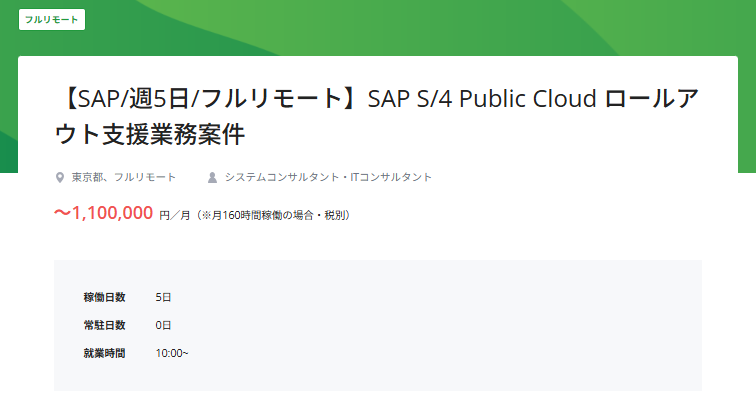Click the 【SAP/週5日/フルリモート】 part of the title
The height and width of the screenshot is (415, 756).
click(x=207, y=100)
